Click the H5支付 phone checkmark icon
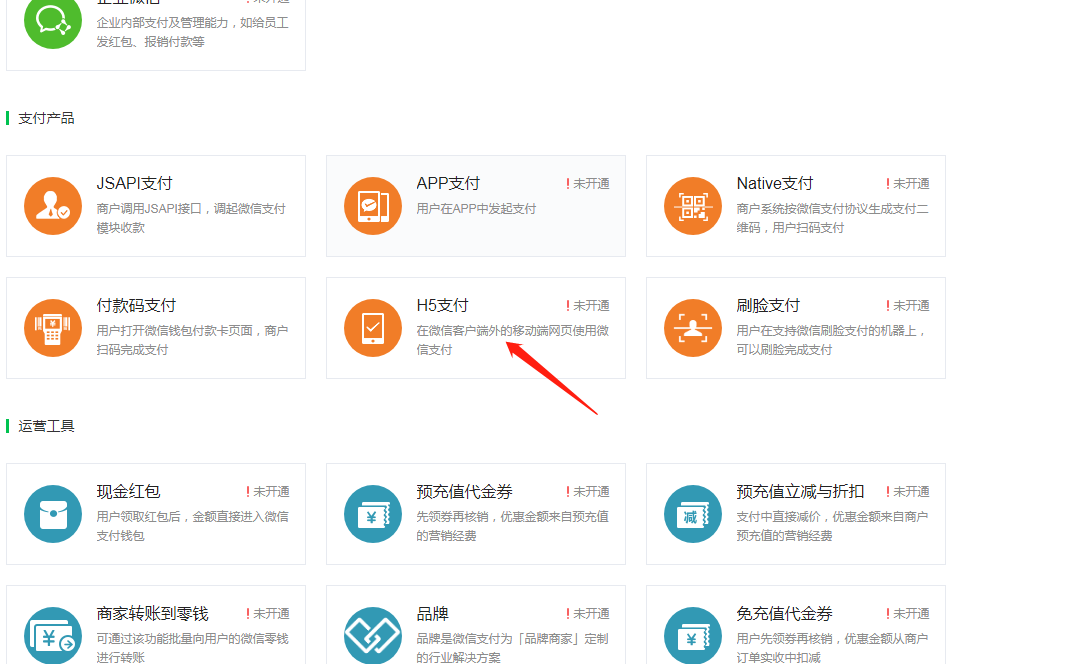The width and height of the screenshot is (1085, 664). pos(372,328)
